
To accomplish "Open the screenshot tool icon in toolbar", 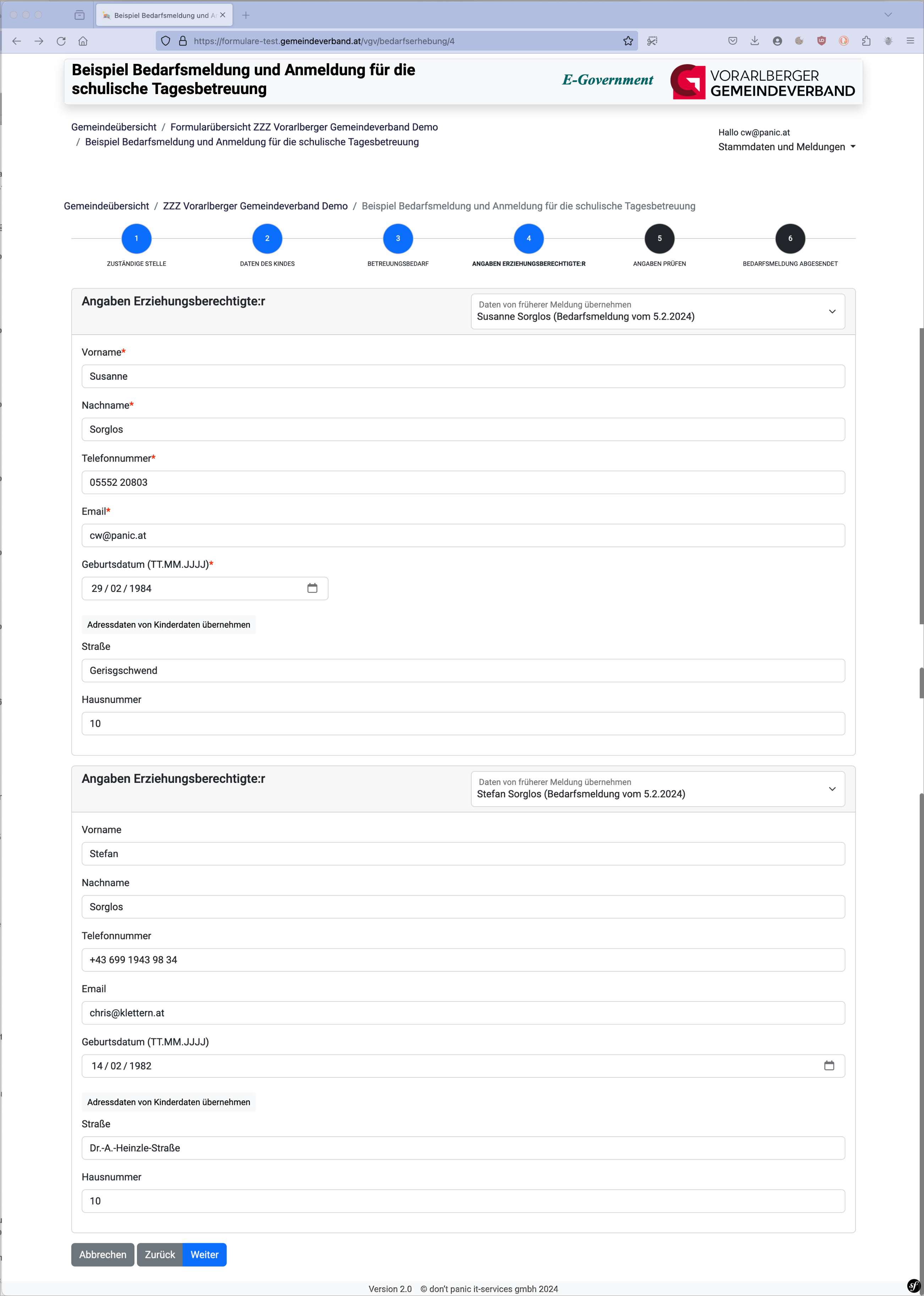I will click(652, 41).
